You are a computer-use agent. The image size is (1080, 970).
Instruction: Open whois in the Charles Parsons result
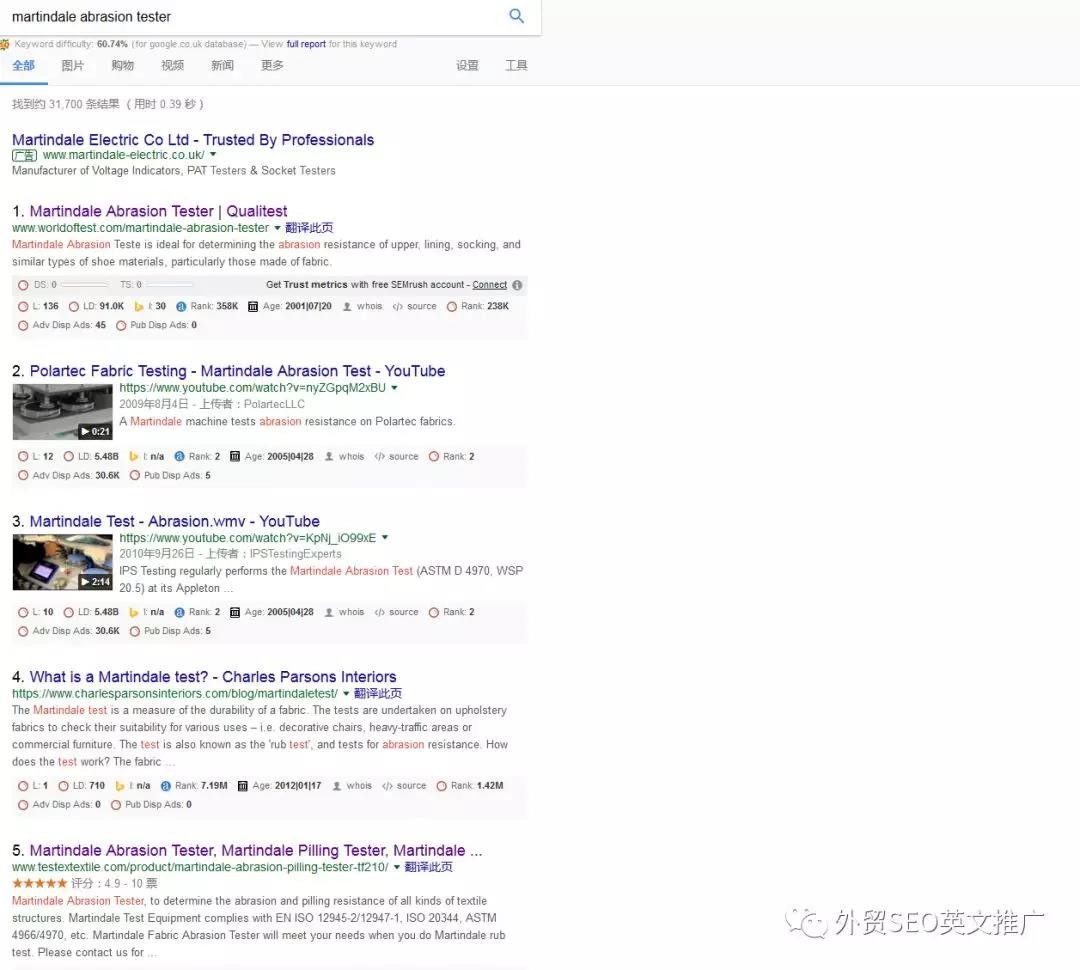click(352, 786)
